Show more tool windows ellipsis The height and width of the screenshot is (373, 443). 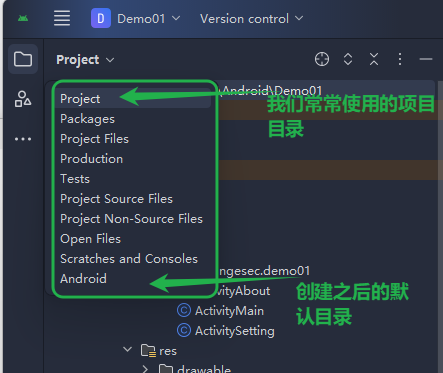(x=23, y=139)
